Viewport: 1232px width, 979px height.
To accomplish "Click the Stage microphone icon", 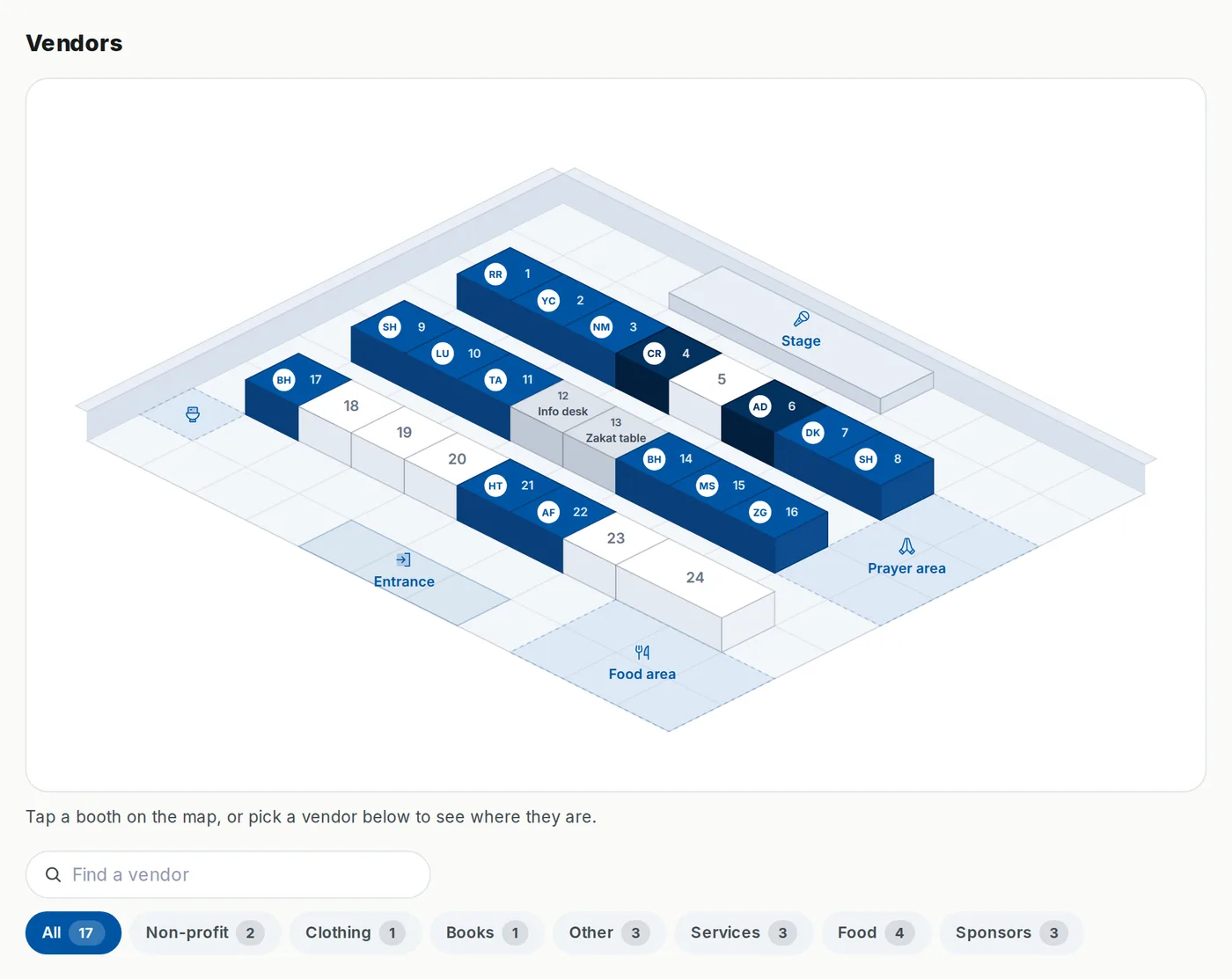I will click(x=801, y=318).
